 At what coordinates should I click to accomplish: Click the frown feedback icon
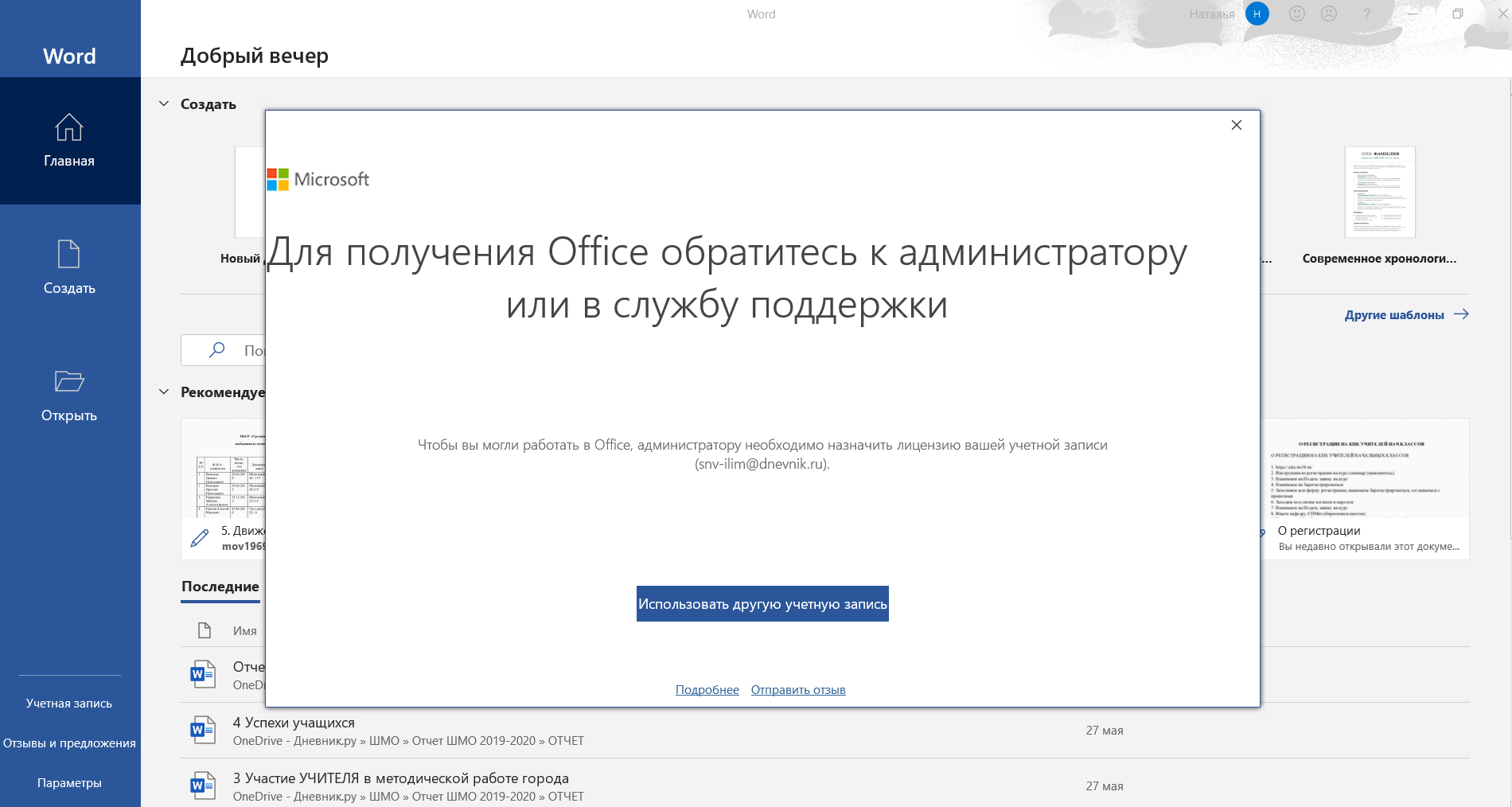1329,14
